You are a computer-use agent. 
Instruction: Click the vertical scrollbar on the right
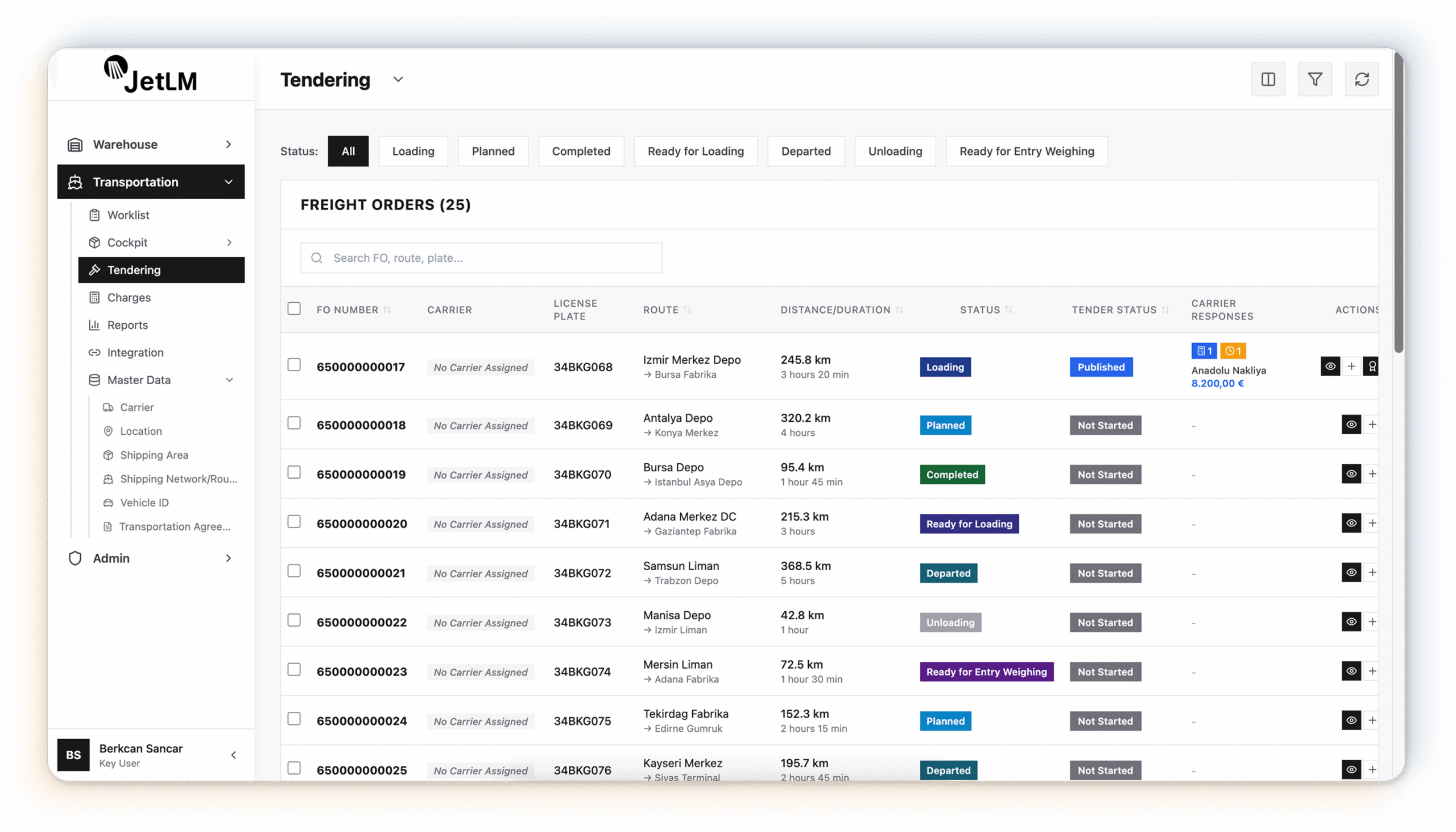click(x=1398, y=200)
